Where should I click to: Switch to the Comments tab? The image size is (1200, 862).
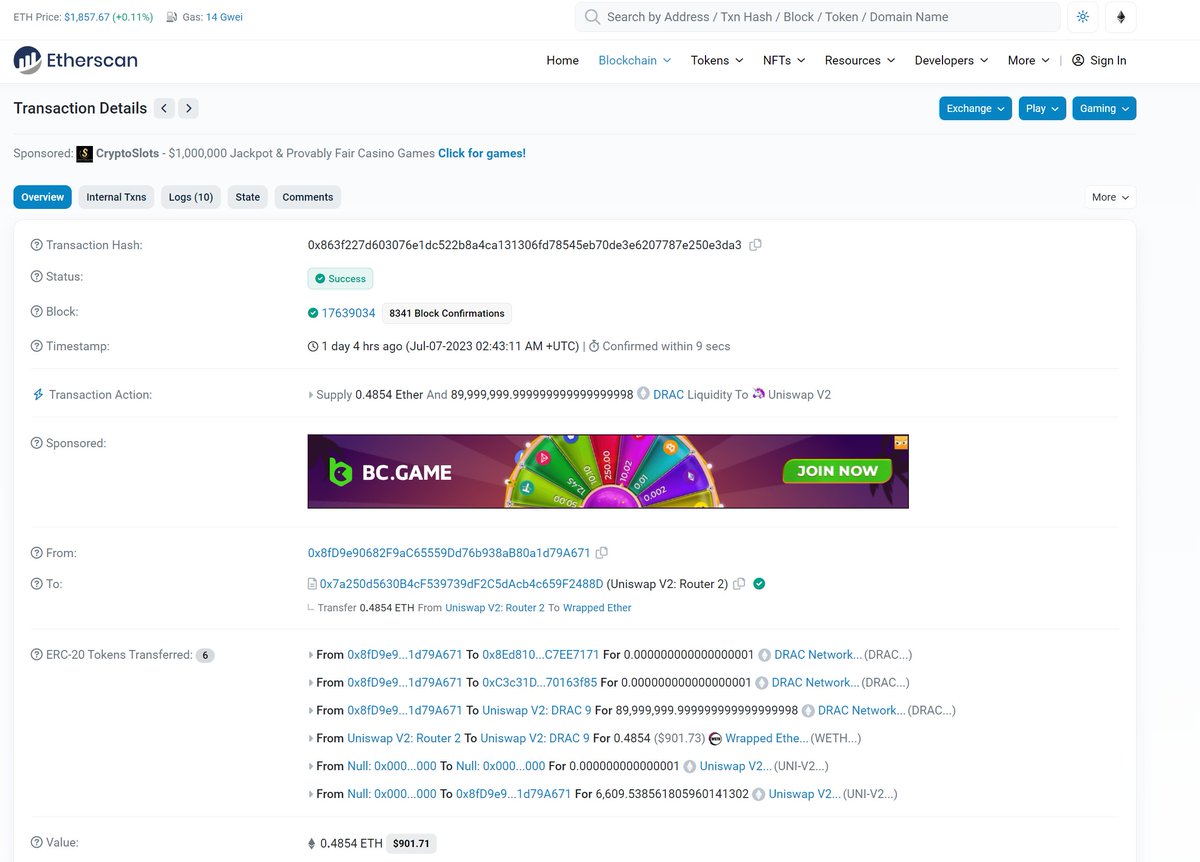point(308,197)
